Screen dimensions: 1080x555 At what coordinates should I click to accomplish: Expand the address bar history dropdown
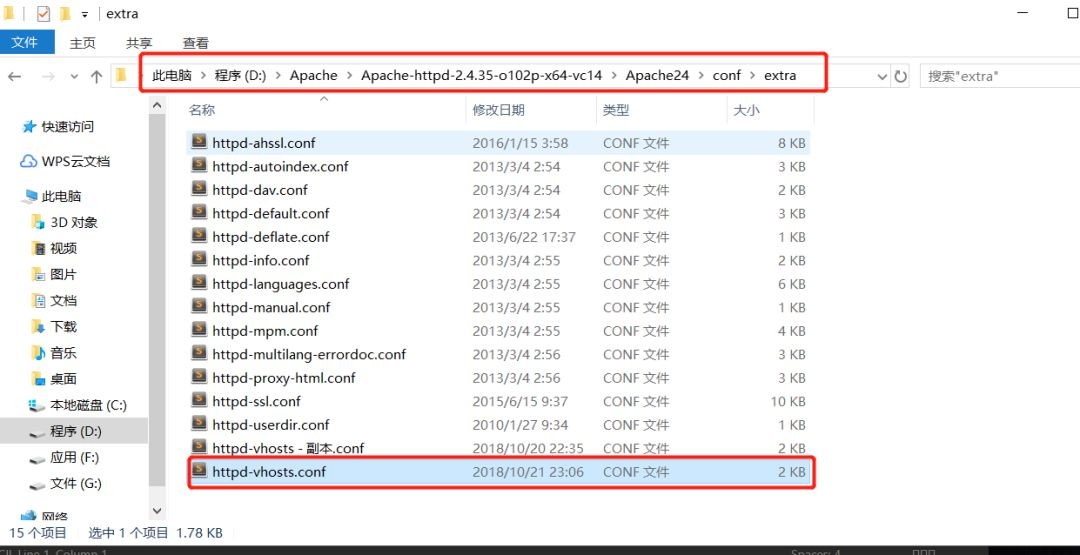pyautogui.click(x=882, y=76)
